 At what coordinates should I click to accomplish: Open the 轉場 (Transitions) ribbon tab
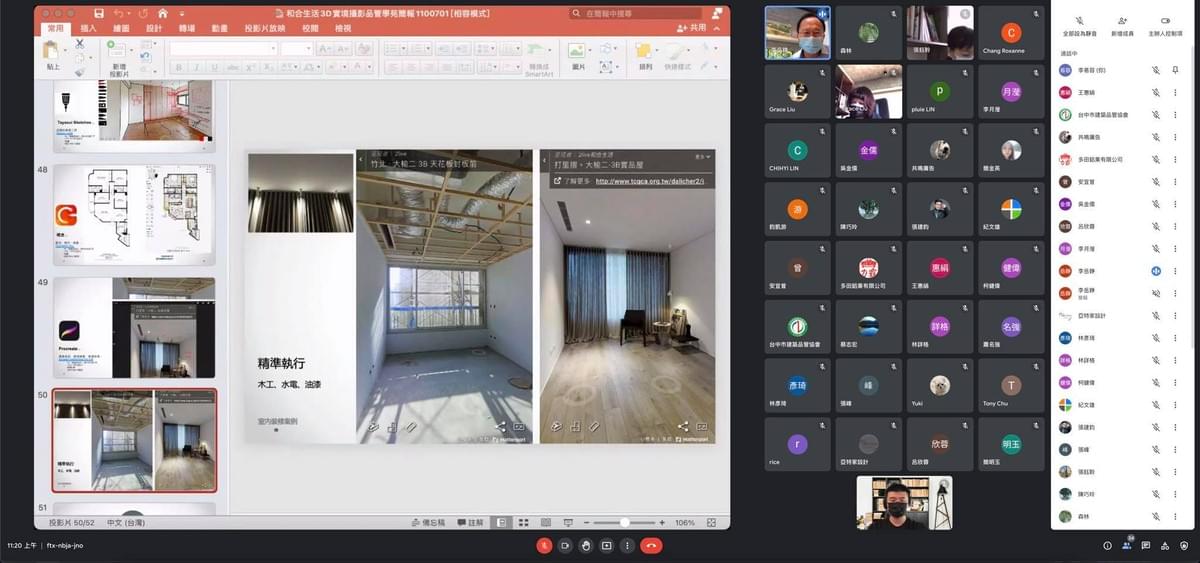click(x=187, y=29)
